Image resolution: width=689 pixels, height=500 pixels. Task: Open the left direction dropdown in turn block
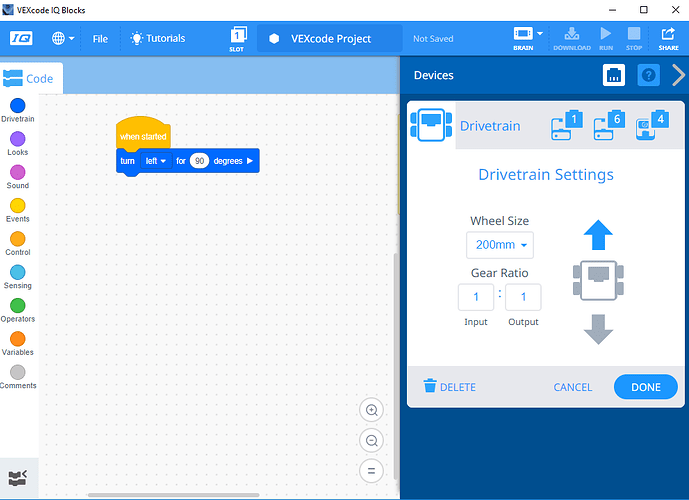[156, 161]
